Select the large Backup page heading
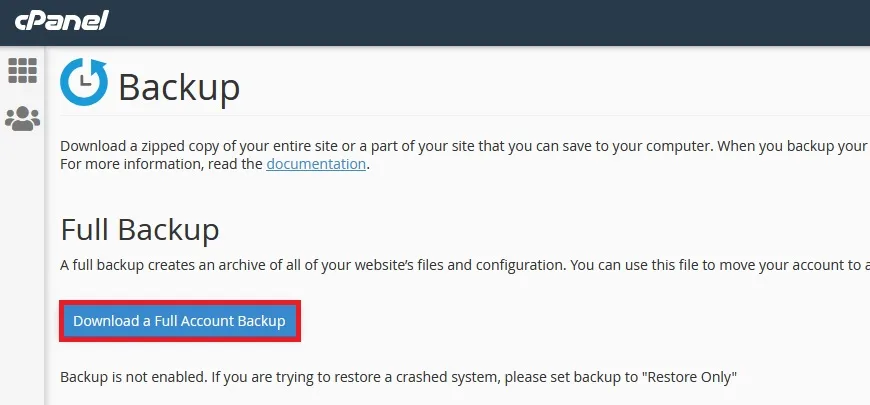The height and width of the screenshot is (405, 870). (x=179, y=88)
